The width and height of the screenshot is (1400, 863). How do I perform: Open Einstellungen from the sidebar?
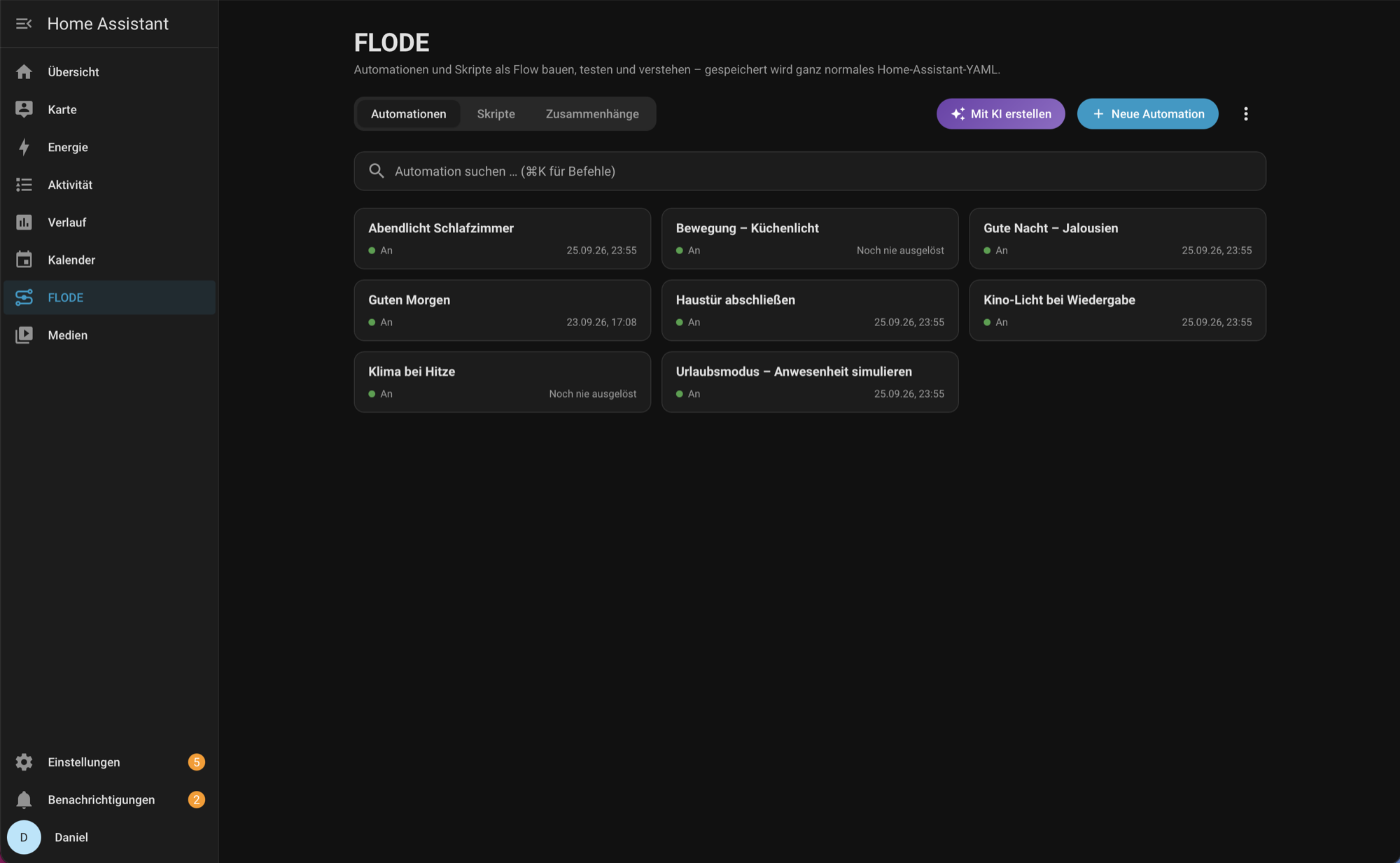(x=109, y=762)
